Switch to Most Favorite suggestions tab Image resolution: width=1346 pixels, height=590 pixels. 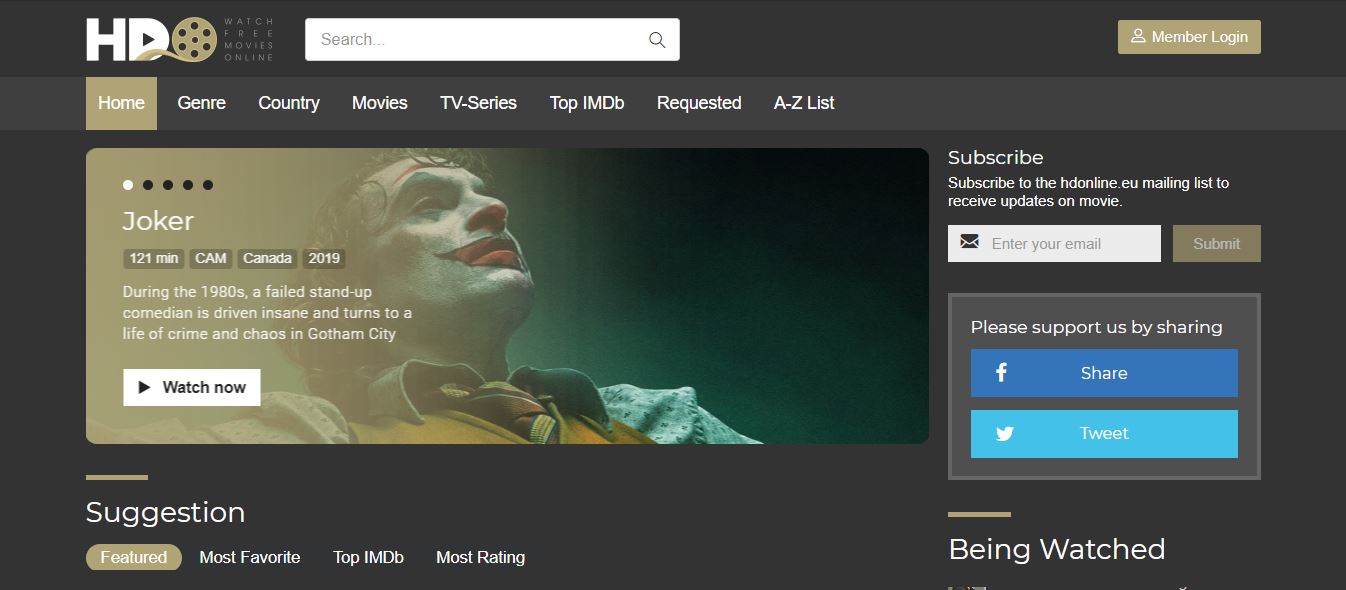tap(250, 557)
